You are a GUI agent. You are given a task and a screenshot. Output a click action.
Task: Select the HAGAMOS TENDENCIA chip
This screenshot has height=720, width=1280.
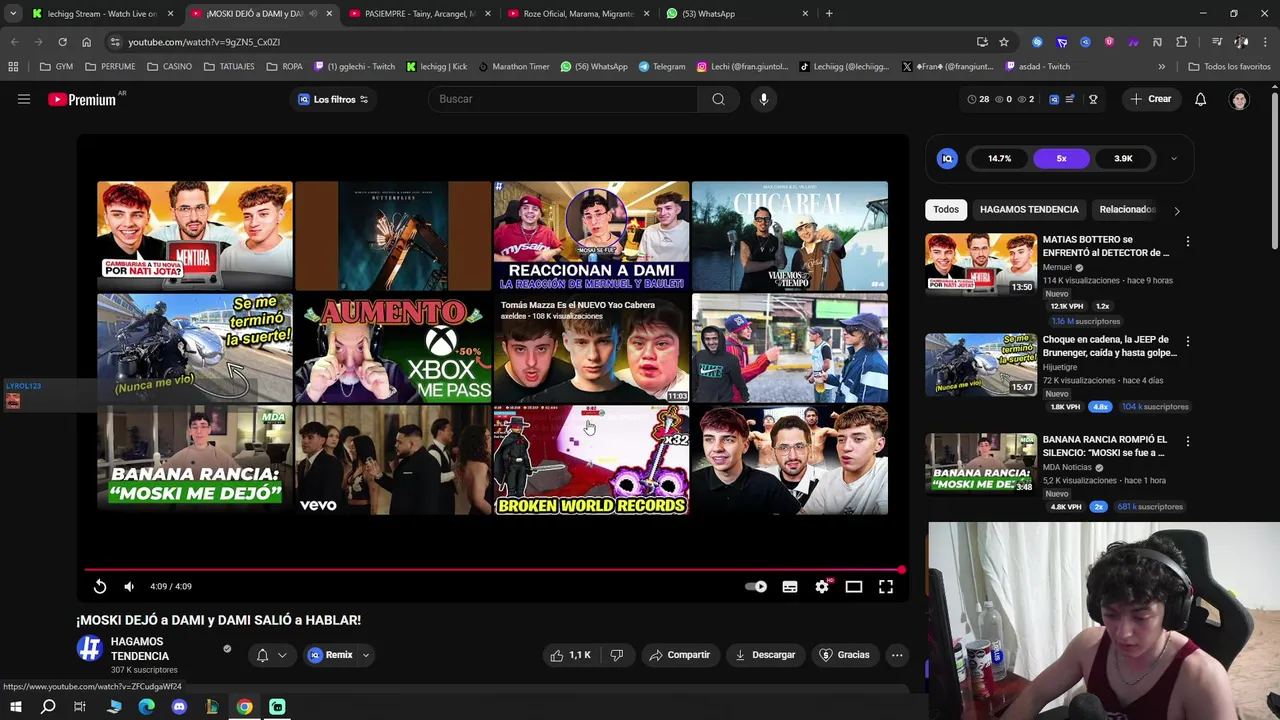click(x=1029, y=209)
